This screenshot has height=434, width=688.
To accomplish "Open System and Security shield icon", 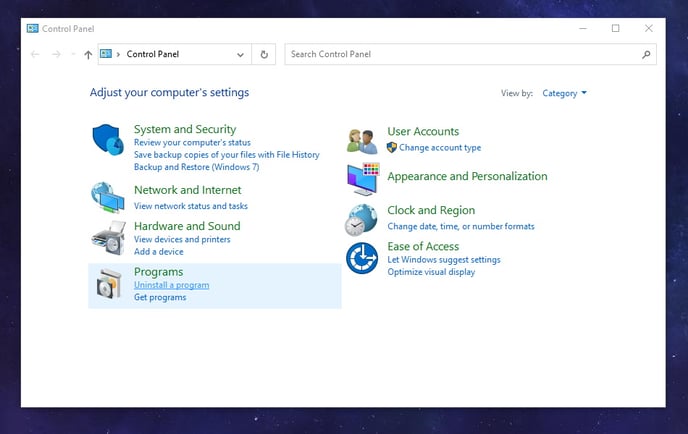I will pyautogui.click(x=108, y=140).
